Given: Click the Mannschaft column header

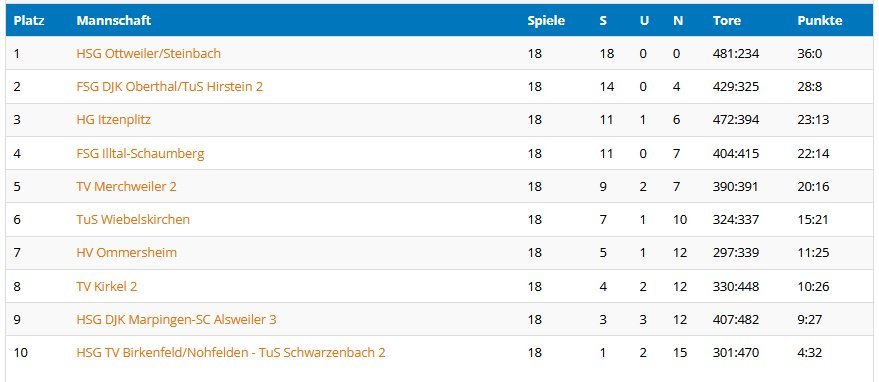Looking at the screenshot, I should pos(114,21).
